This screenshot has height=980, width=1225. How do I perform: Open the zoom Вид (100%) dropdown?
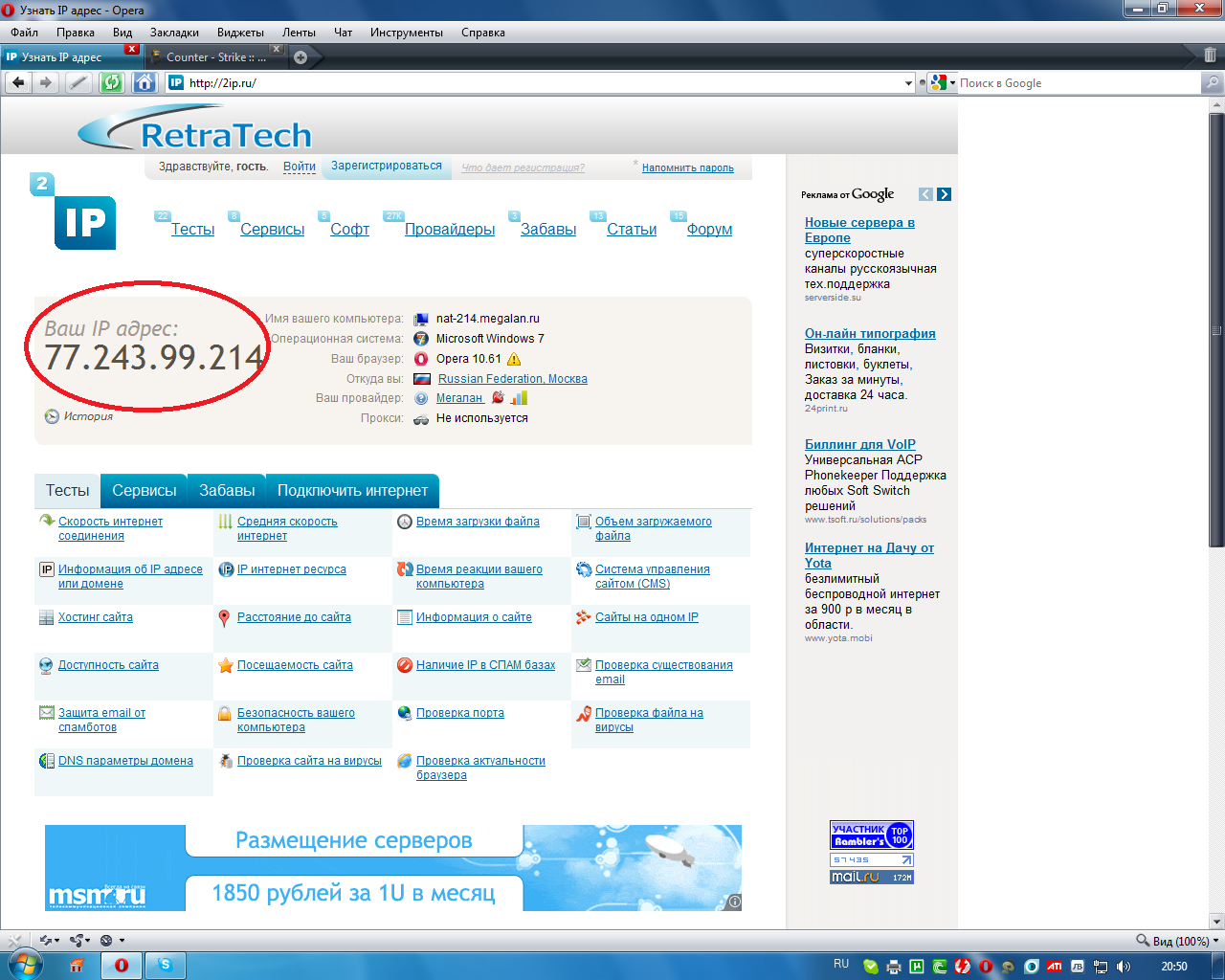(1178, 941)
